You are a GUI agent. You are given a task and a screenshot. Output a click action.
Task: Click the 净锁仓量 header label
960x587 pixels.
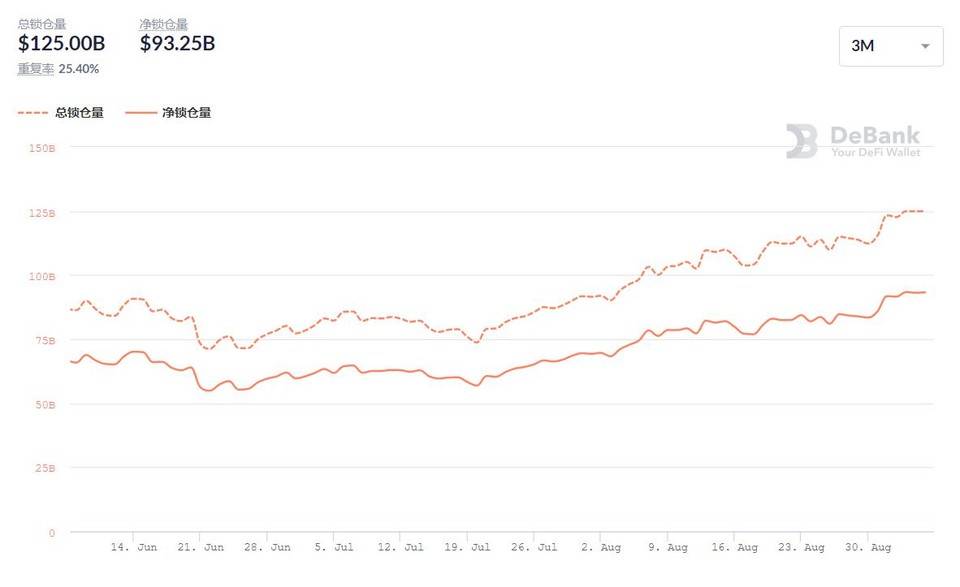click(x=164, y=24)
